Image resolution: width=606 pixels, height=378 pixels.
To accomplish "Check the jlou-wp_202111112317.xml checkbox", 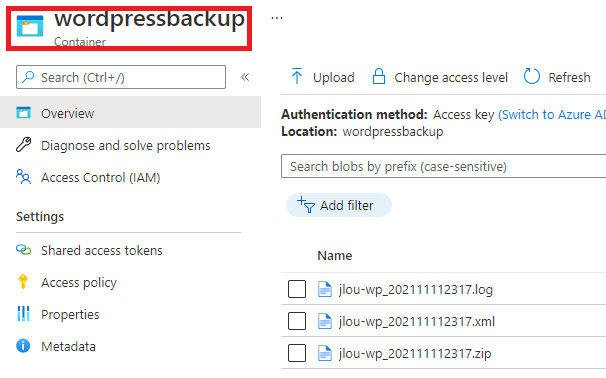I will click(x=297, y=321).
